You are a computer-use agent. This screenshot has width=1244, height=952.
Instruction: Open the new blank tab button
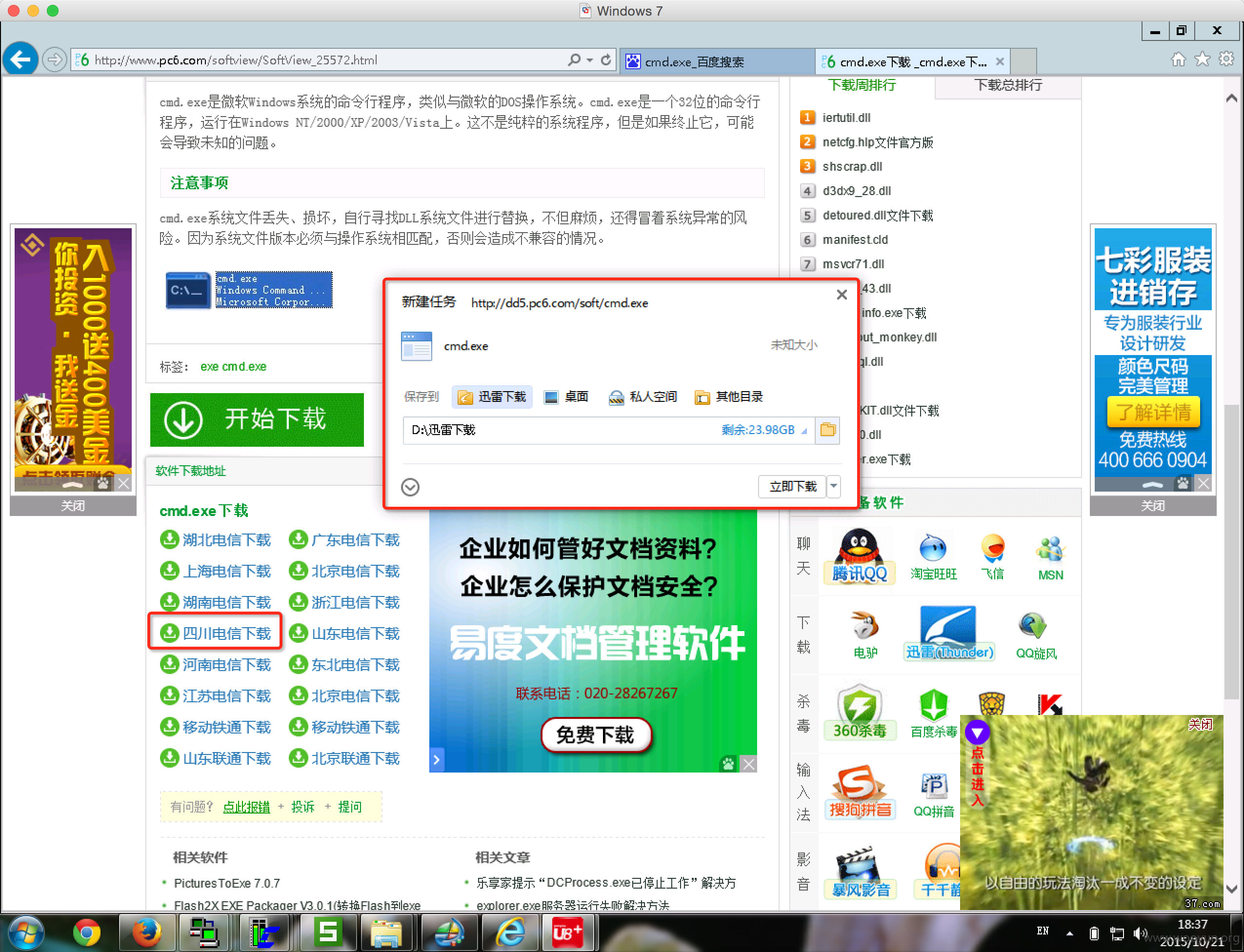[x=1023, y=62]
